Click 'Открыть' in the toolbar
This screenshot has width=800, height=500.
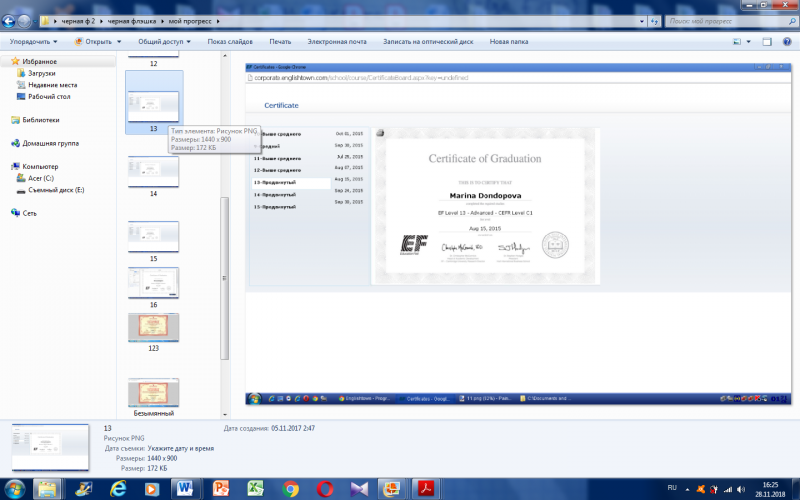94,42
